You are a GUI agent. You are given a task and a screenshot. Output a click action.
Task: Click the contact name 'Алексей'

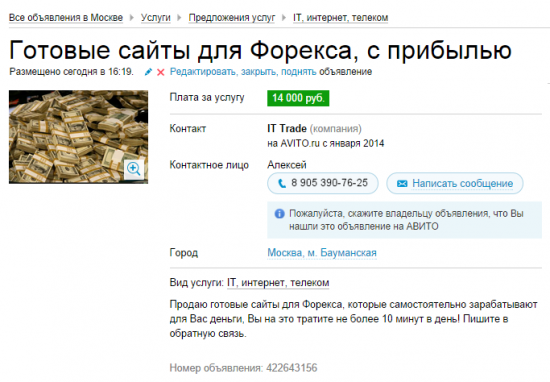pyautogui.click(x=287, y=165)
